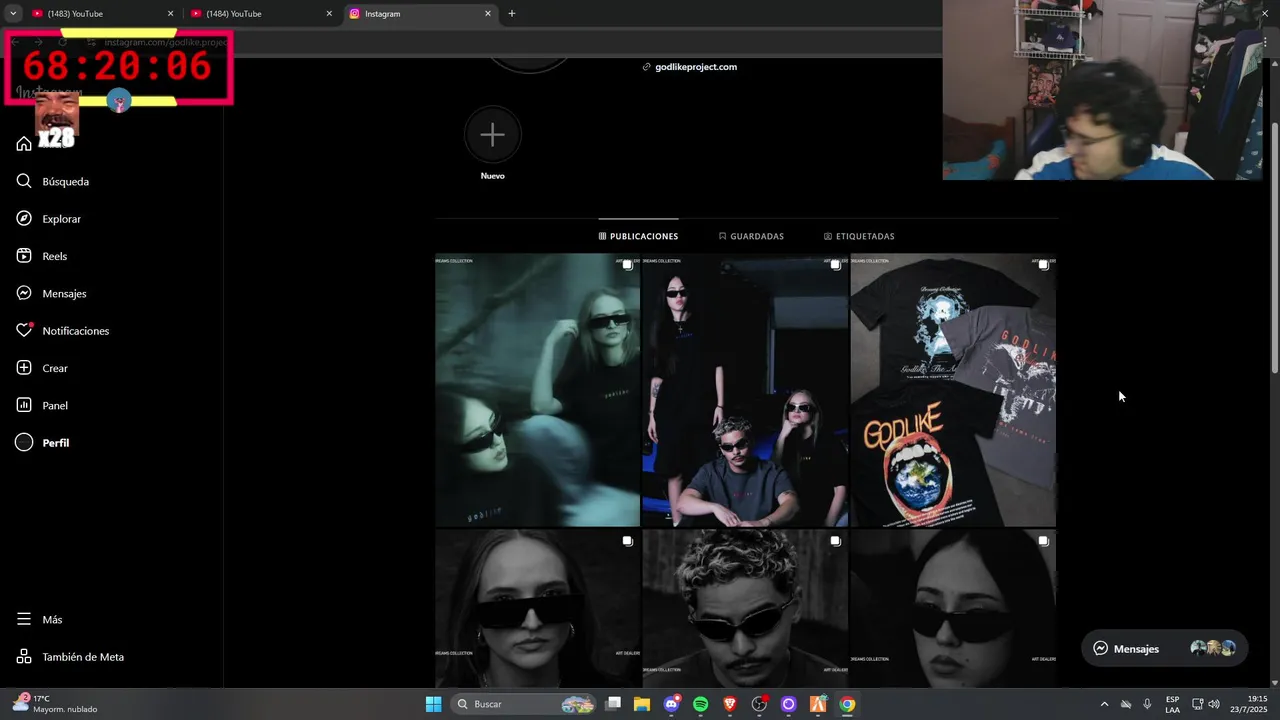This screenshot has width=1280, height=720.
Task: Open the woman with sunglasses portrait post
Action: (x=537, y=608)
